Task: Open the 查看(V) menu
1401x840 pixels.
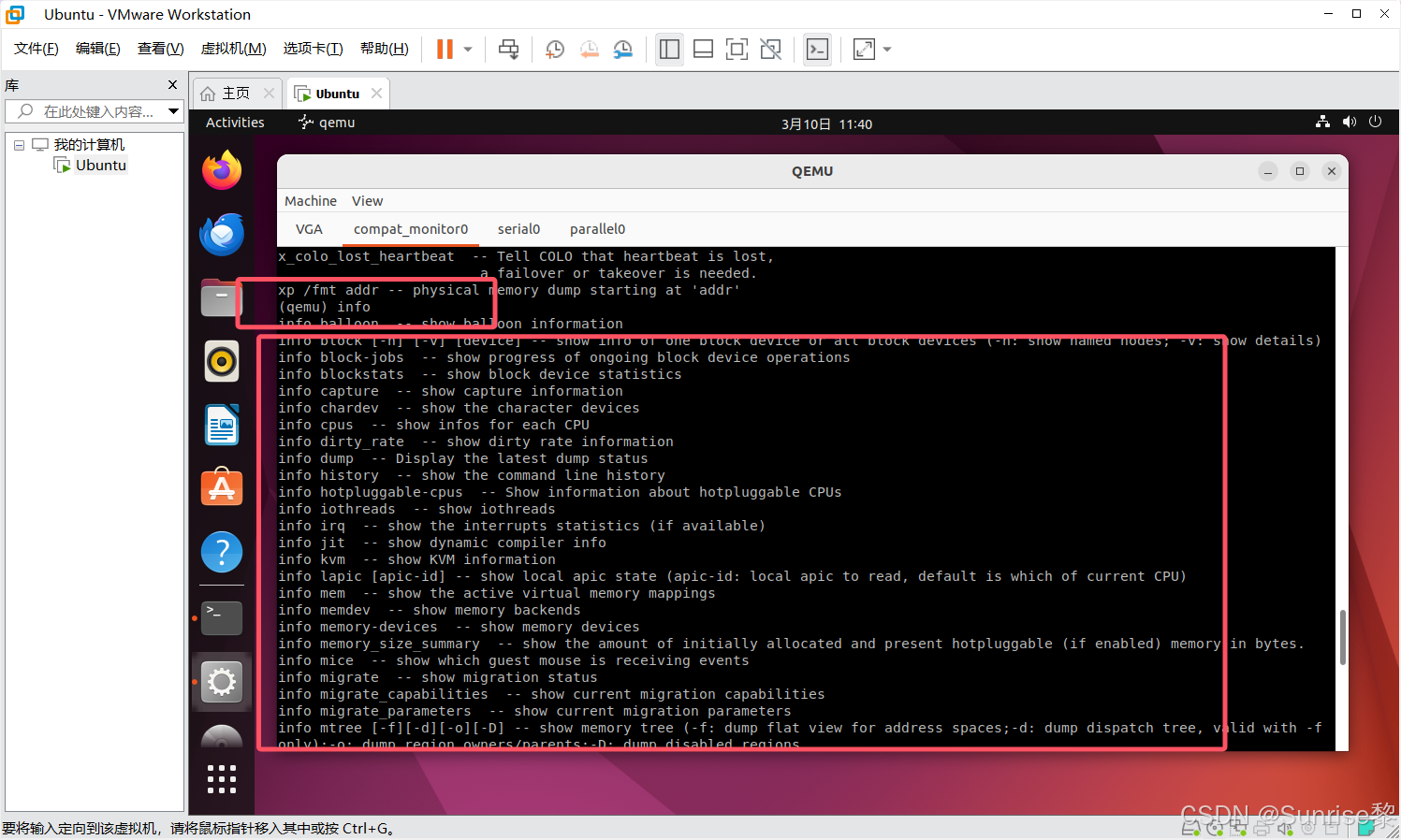Action: (x=160, y=49)
